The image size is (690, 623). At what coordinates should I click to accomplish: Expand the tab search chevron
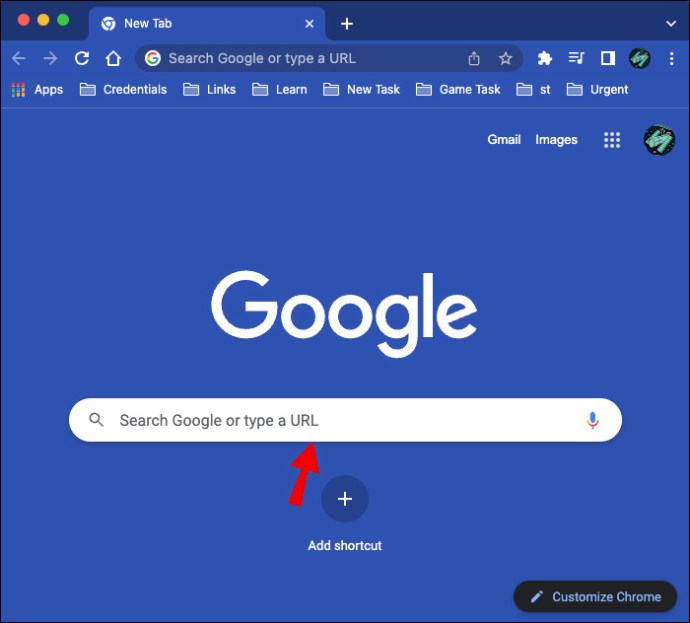671,24
